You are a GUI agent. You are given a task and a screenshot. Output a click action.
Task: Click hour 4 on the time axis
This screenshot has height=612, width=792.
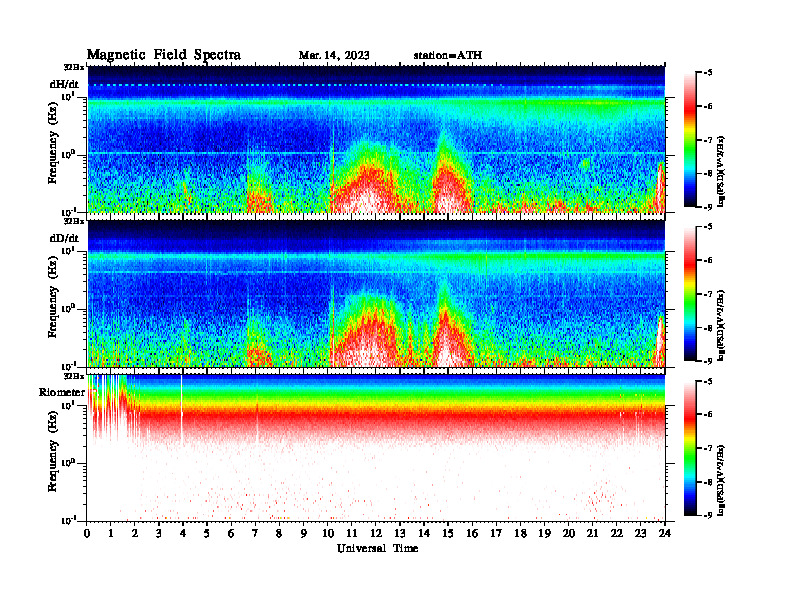click(x=183, y=534)
